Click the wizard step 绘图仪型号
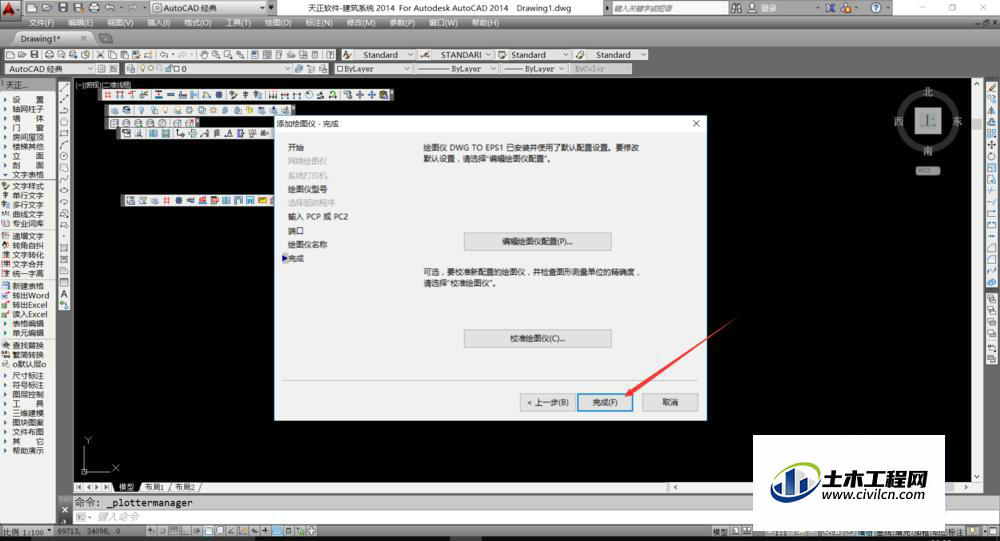The width and height of the screenshot is (1000, 541). (x=307, y=189)
